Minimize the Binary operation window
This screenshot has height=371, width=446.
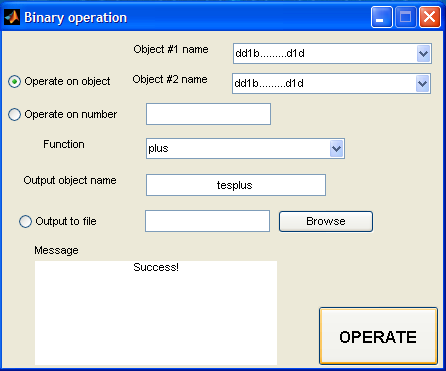(x=381, y=17)
